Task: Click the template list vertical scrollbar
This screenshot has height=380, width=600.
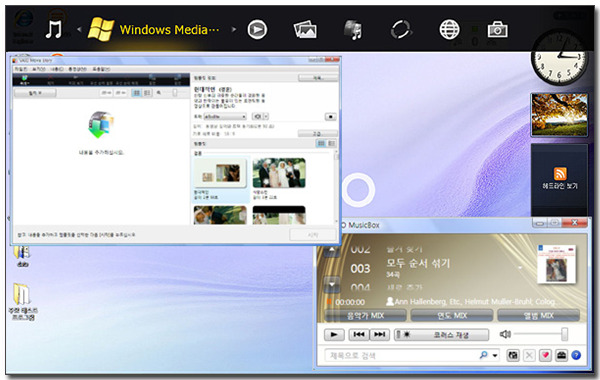Action: [x=336, y=188]
